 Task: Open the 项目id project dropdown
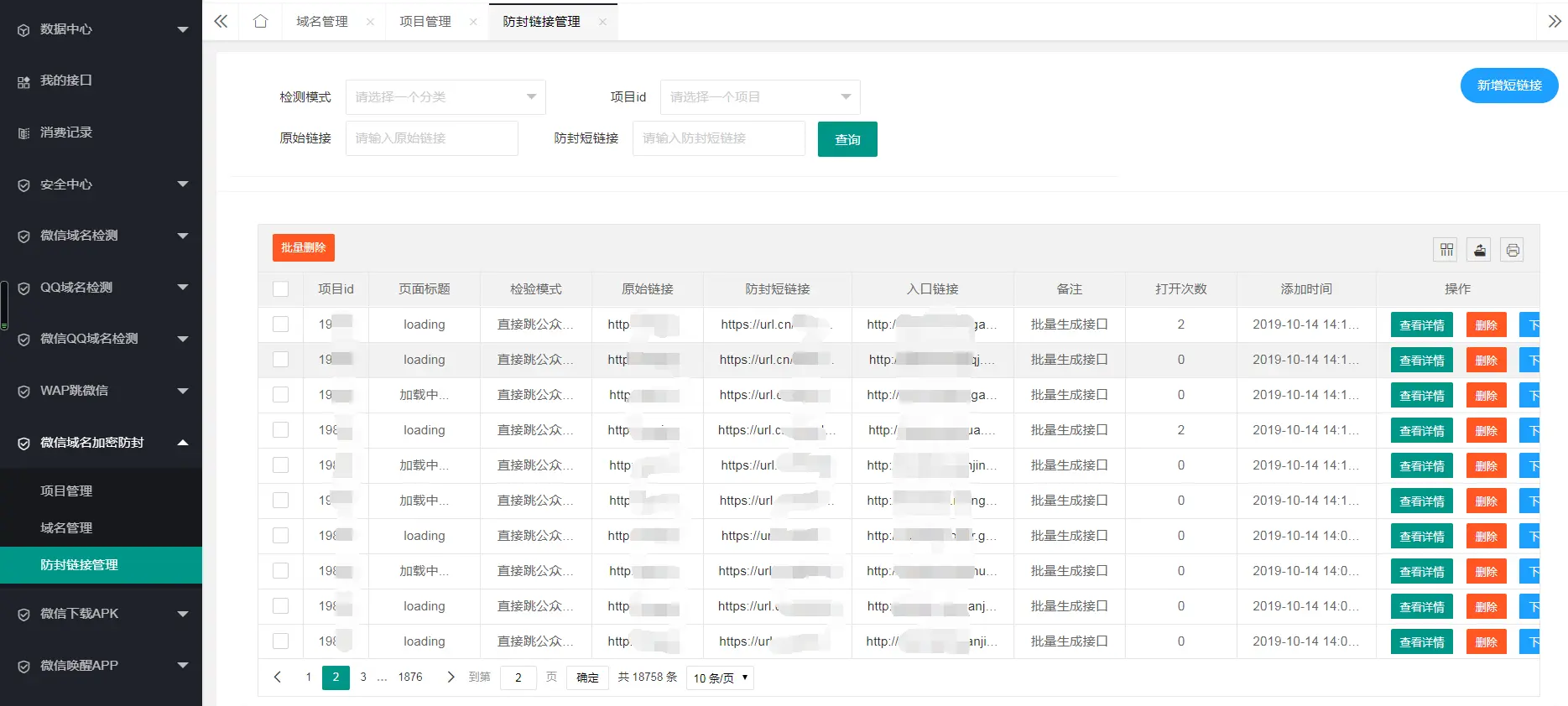click(x=760, y=97)
